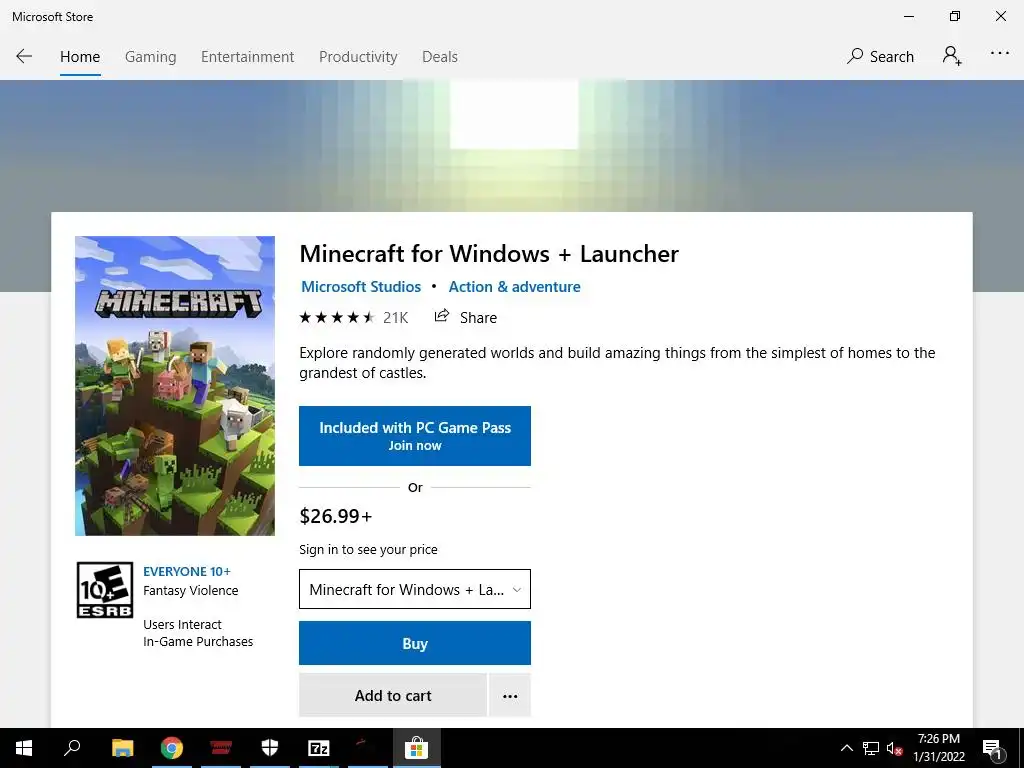The image size is (1024, 768).
Task: Click the Share icon next to rating
Action: coord(442,317)
